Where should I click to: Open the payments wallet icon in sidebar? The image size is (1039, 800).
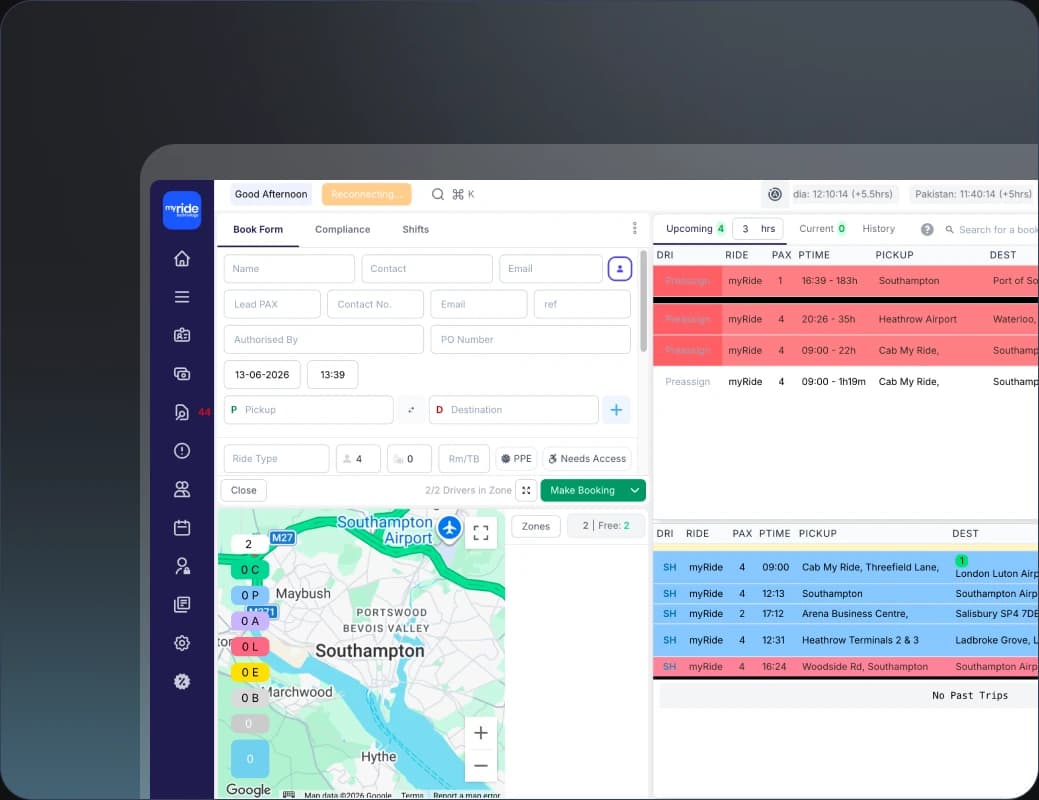[x=182, y=374]
